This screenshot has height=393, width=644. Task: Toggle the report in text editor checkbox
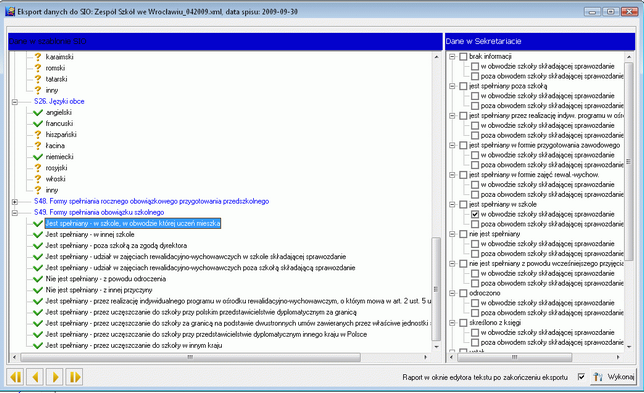[581, 377]
